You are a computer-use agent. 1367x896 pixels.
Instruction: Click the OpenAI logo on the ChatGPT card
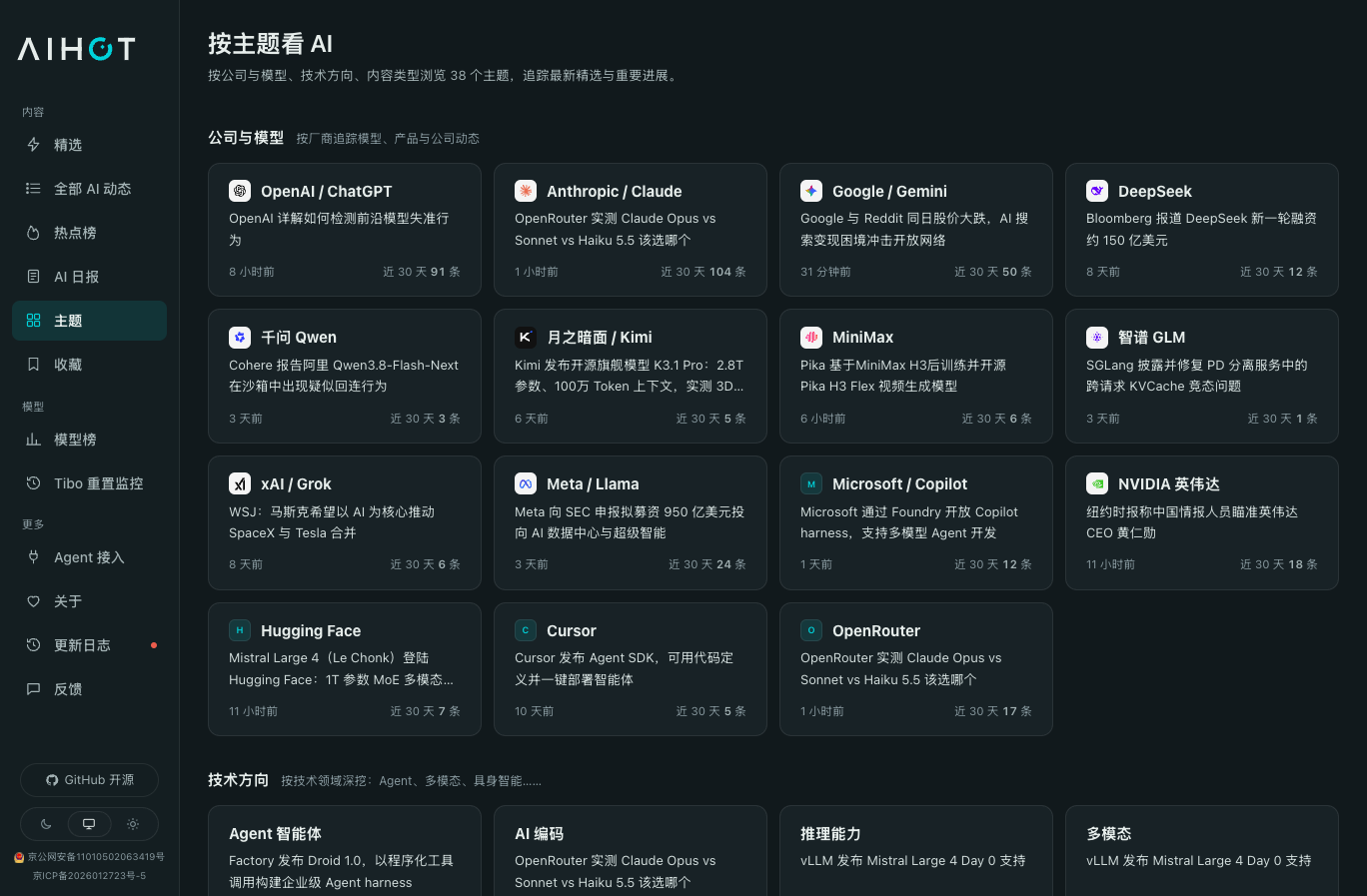pos(240,191)
